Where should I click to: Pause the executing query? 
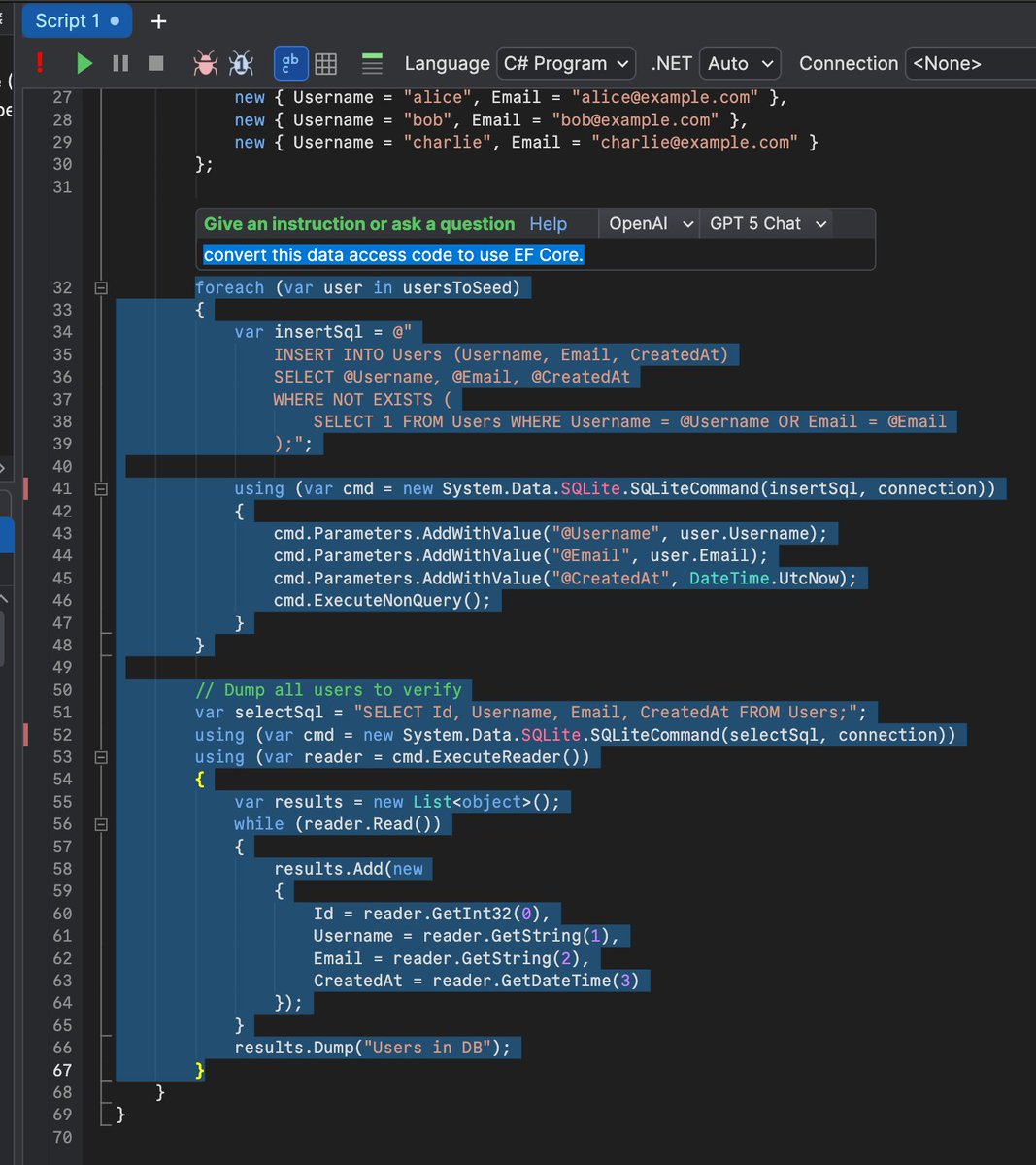point(119,63)
